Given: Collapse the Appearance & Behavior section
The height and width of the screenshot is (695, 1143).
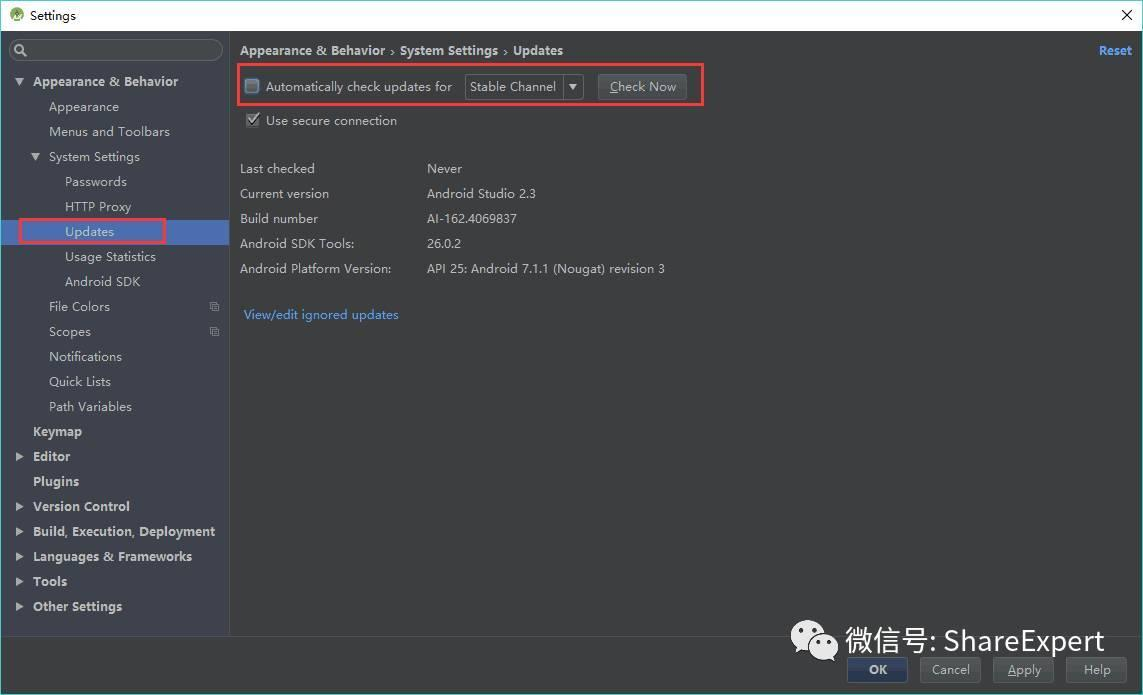Looking at the screenshot, I should pos(20,82).
